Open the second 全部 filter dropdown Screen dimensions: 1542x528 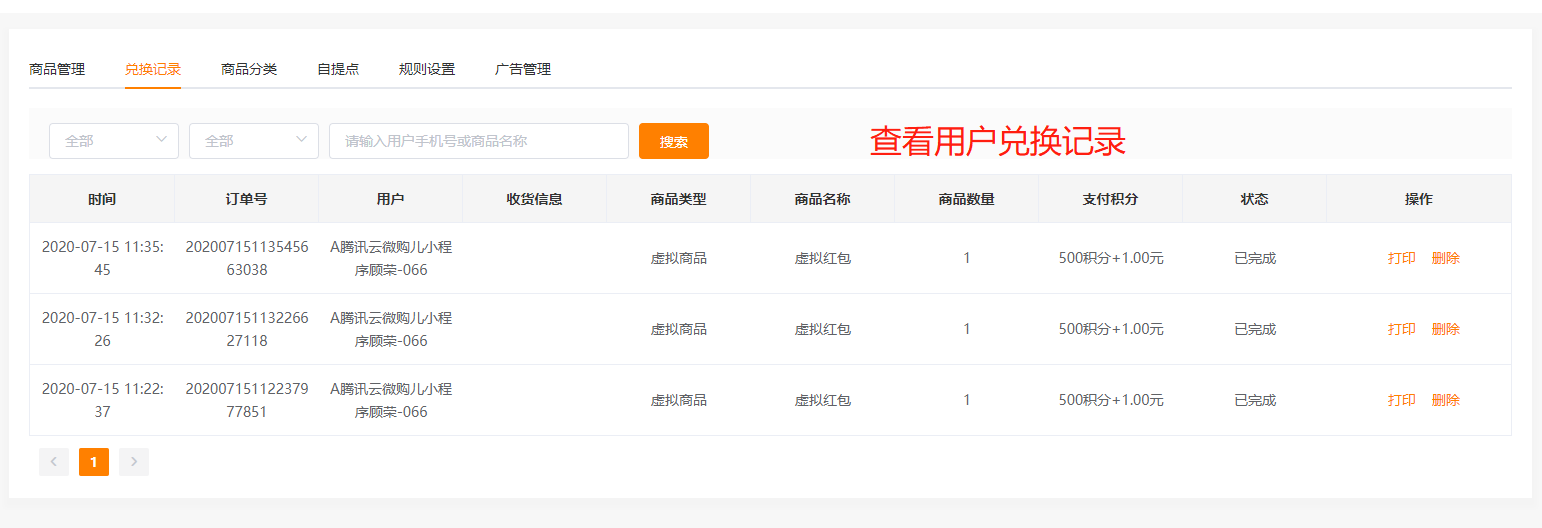tap(254, 141)
